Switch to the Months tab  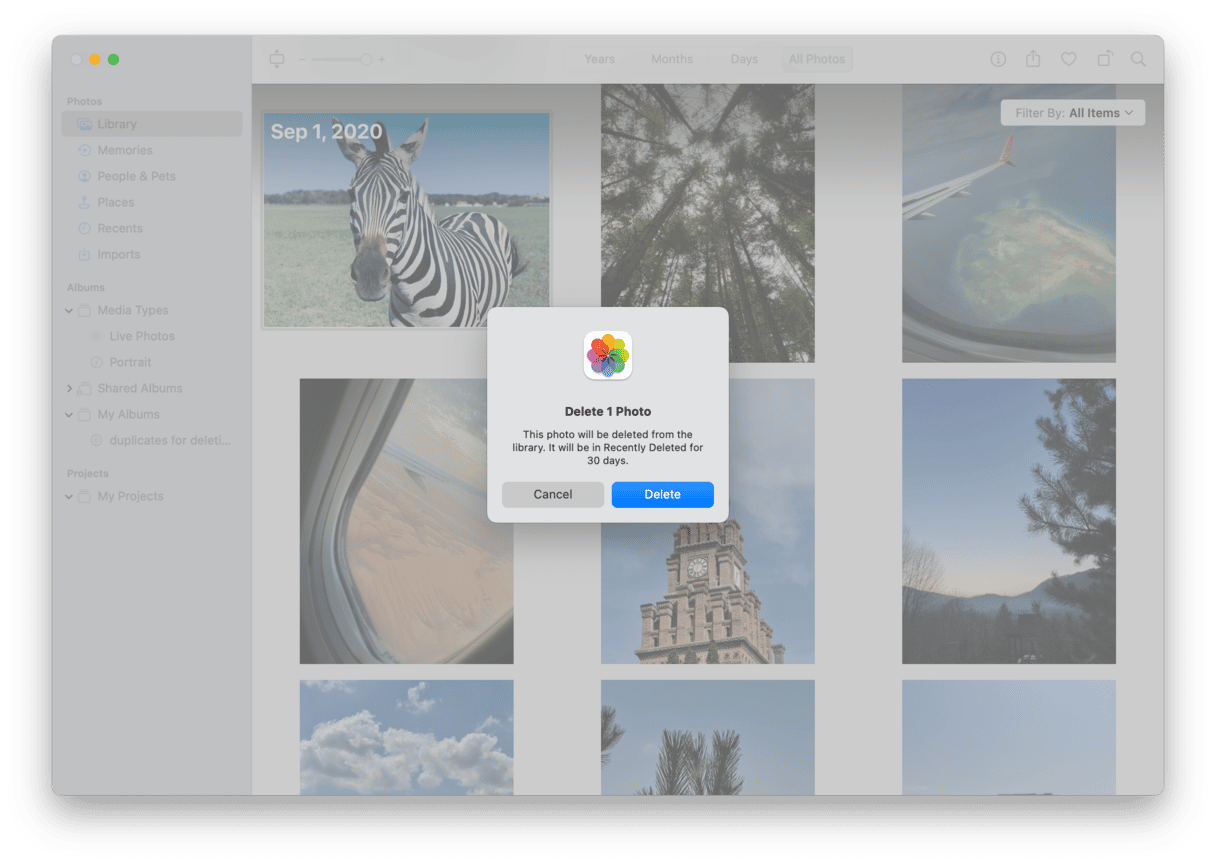click(672, 59)
